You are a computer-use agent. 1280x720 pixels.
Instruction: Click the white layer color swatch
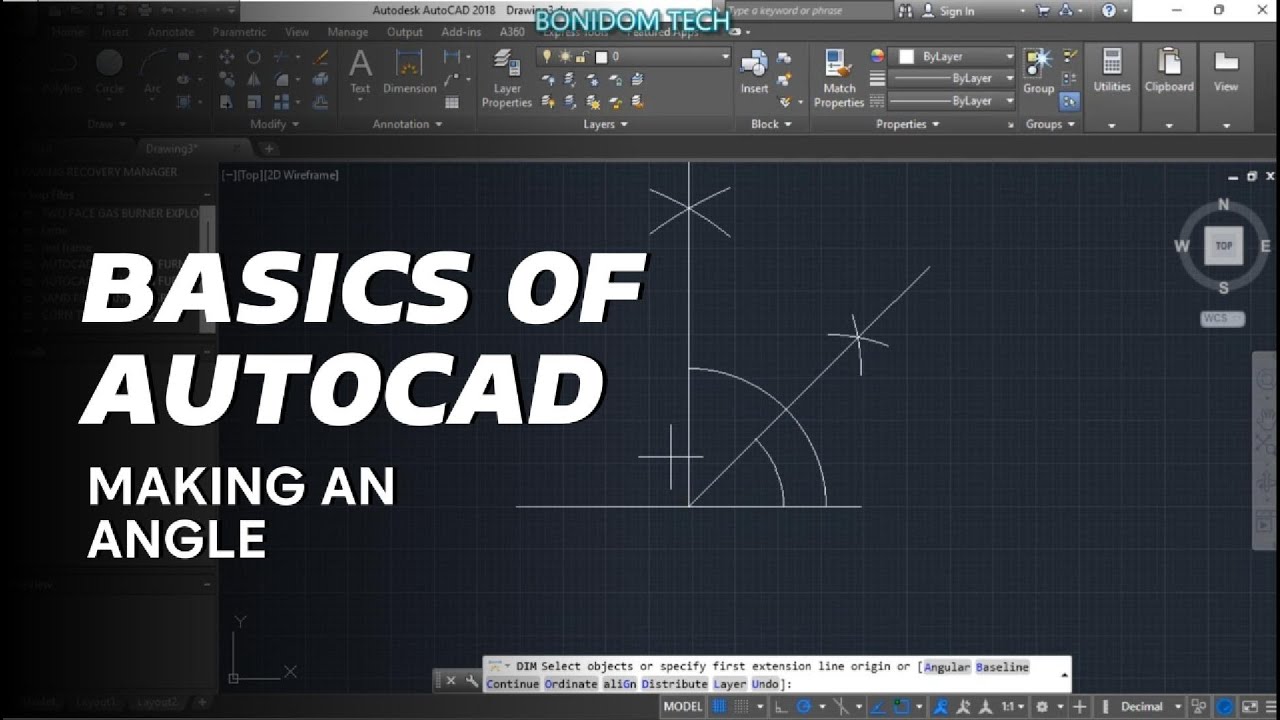[602, 57]
